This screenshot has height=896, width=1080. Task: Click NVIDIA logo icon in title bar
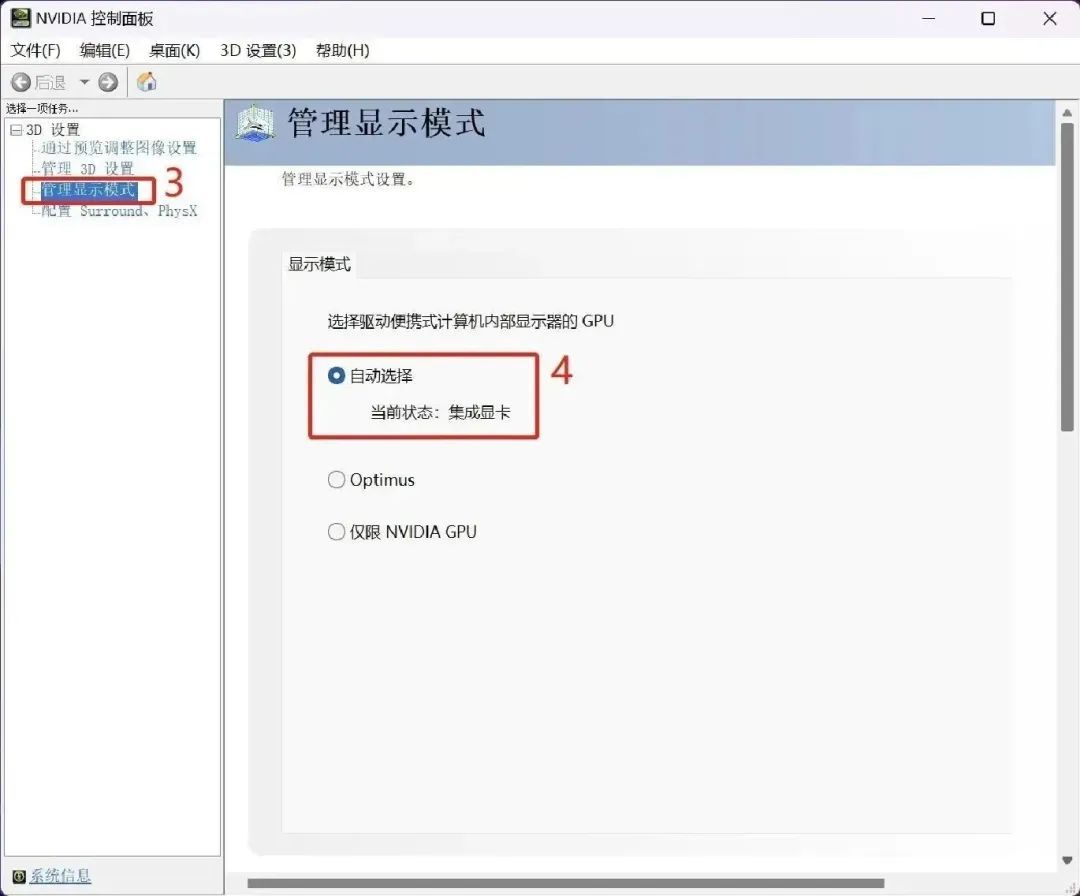pos(20,18)
